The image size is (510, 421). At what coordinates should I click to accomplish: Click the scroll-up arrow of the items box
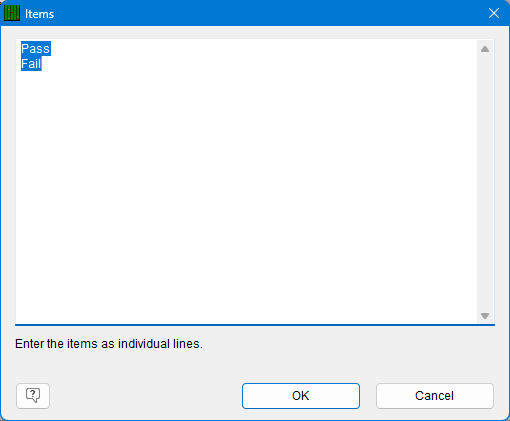(x=485, y=49)
